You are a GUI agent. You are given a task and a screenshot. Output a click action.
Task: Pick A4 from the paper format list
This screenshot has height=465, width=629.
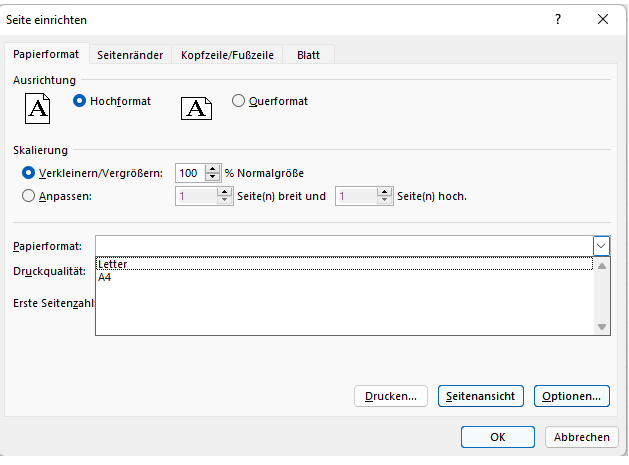(345, 277)
